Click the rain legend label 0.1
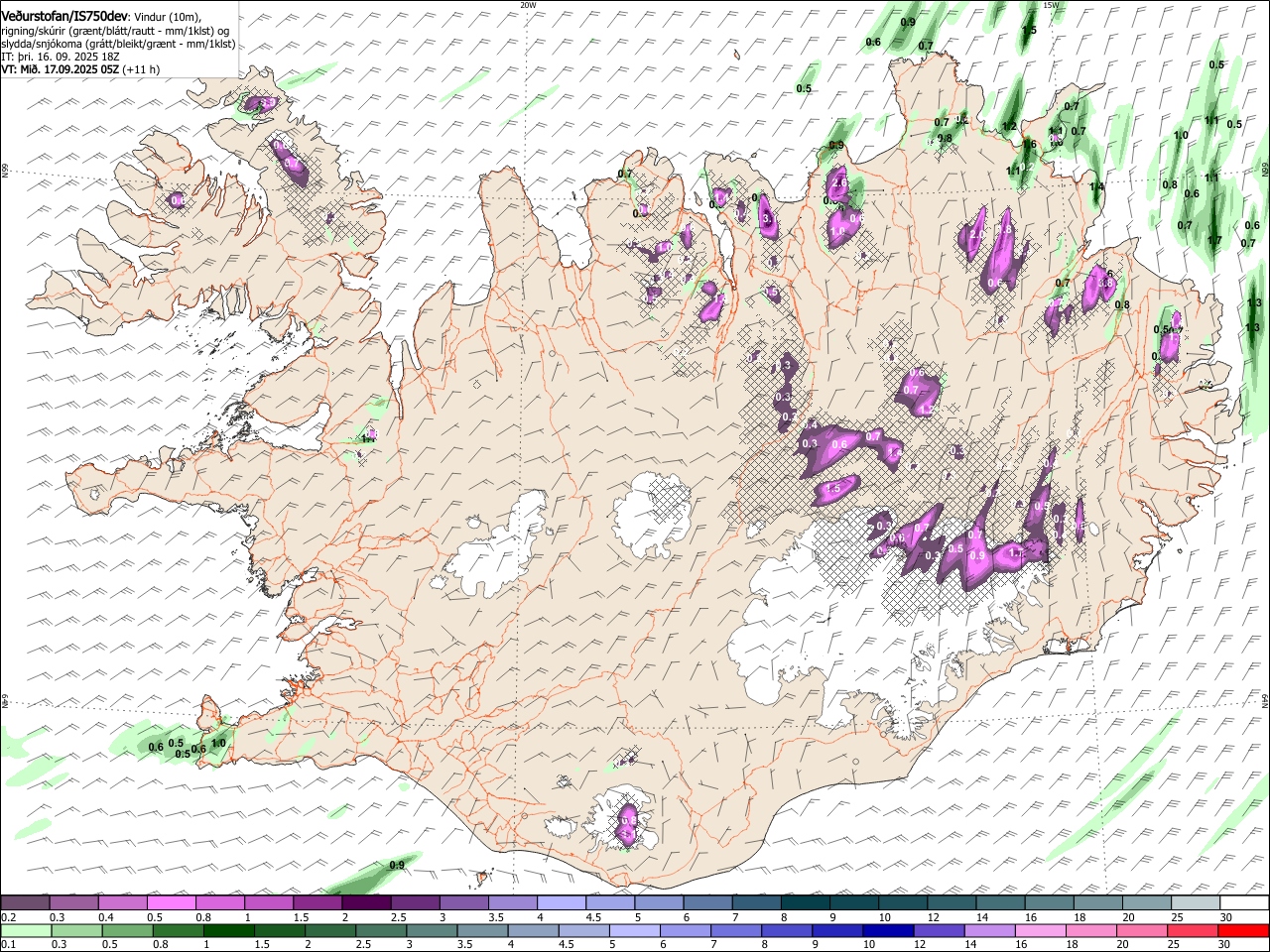This screenshot has height=952, width=1270. click(x=8, y=945)
